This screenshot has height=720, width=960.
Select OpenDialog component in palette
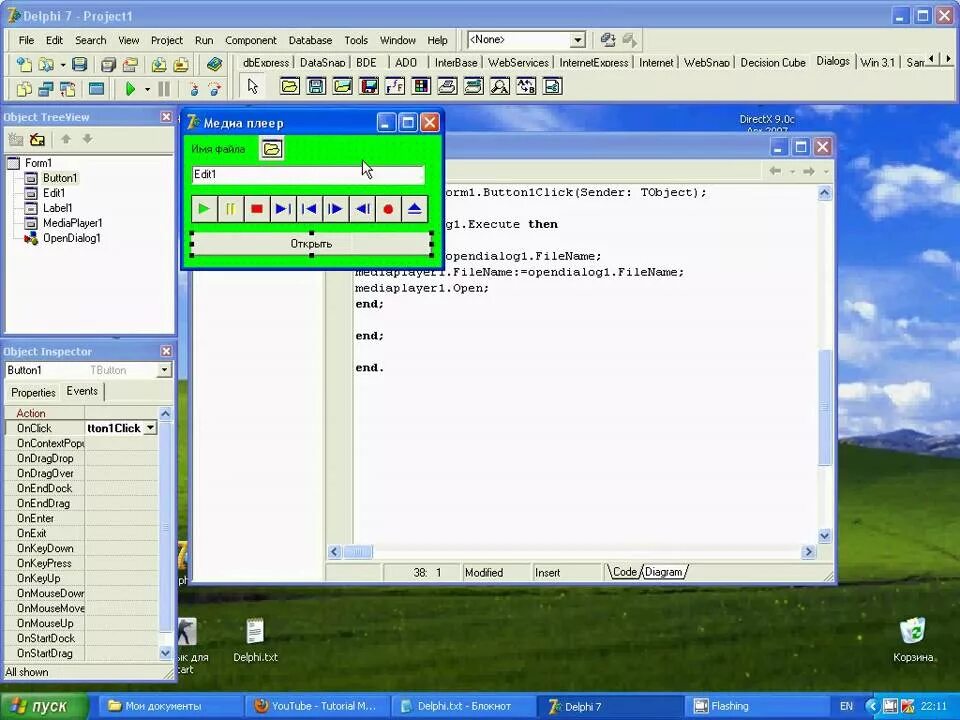290,86
